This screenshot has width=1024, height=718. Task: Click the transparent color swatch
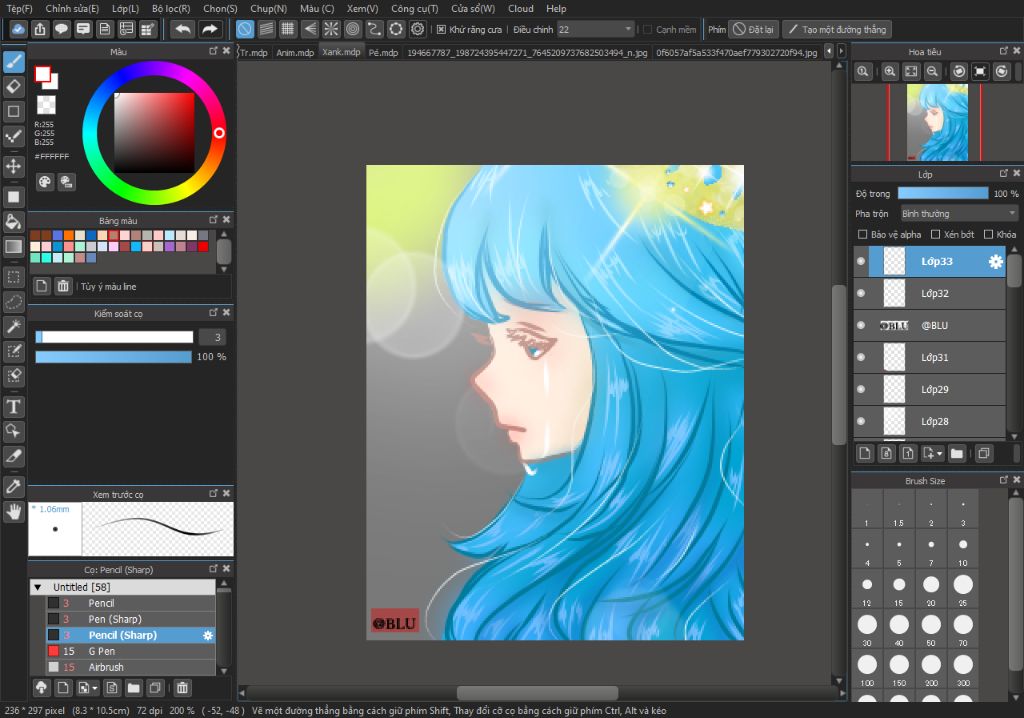click(x=46, y=105)
